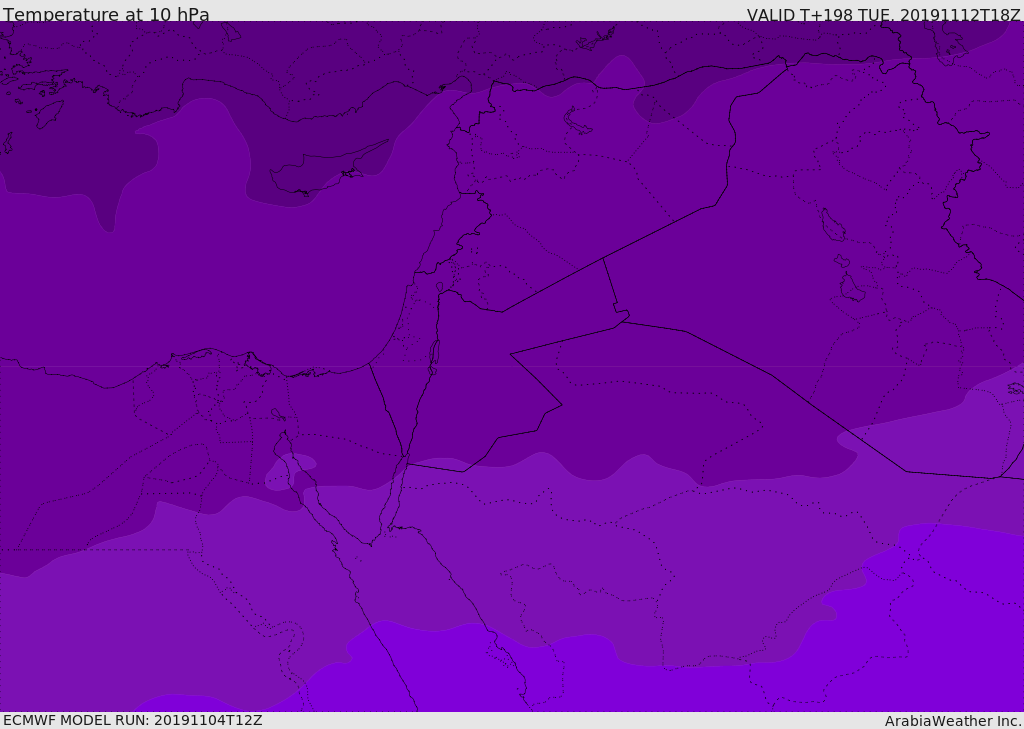Screen dimensions: 1024x729
Task: Click 'ECMWF MODEL RUN: 20191104T12Z' footer text
Action: [x=133, y=720]
